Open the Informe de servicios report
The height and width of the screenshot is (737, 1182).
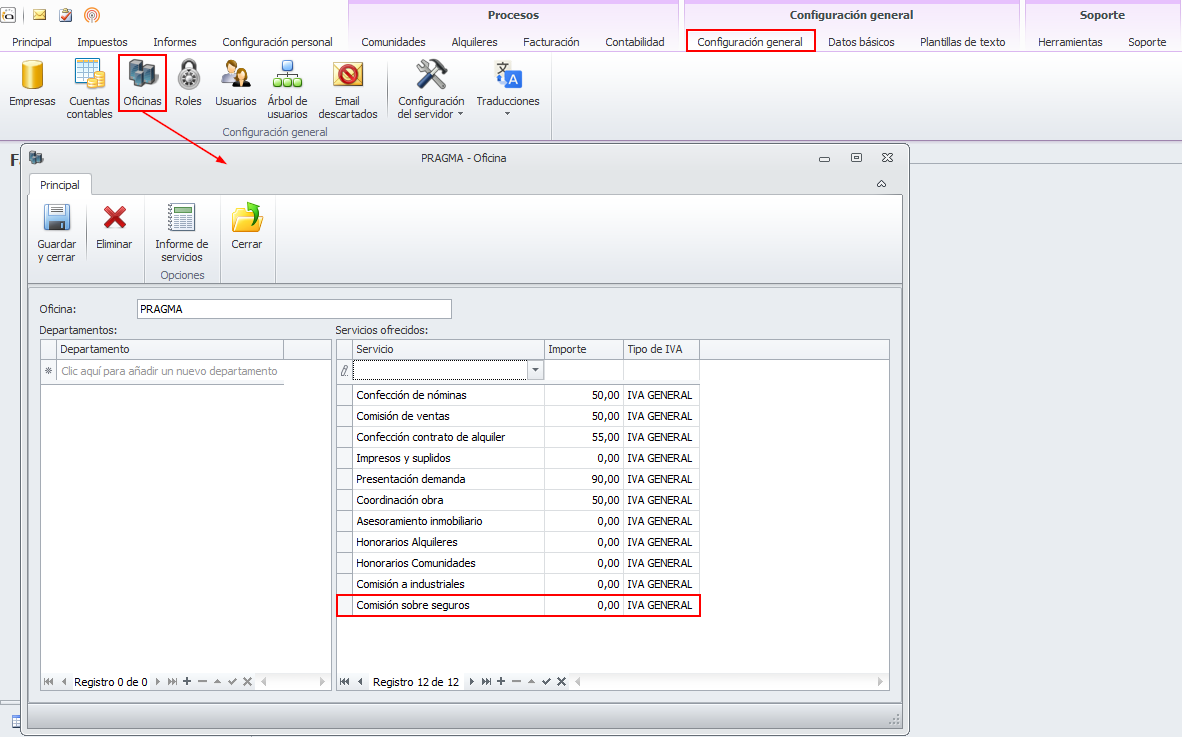[182, 232]
